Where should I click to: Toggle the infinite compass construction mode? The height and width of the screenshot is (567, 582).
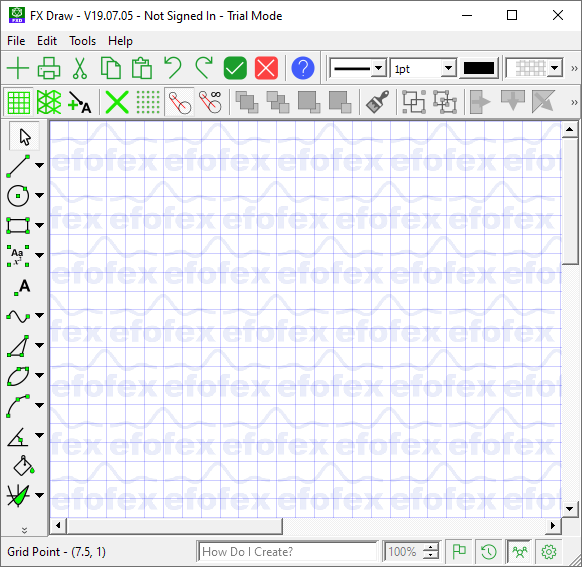(210, 102)
